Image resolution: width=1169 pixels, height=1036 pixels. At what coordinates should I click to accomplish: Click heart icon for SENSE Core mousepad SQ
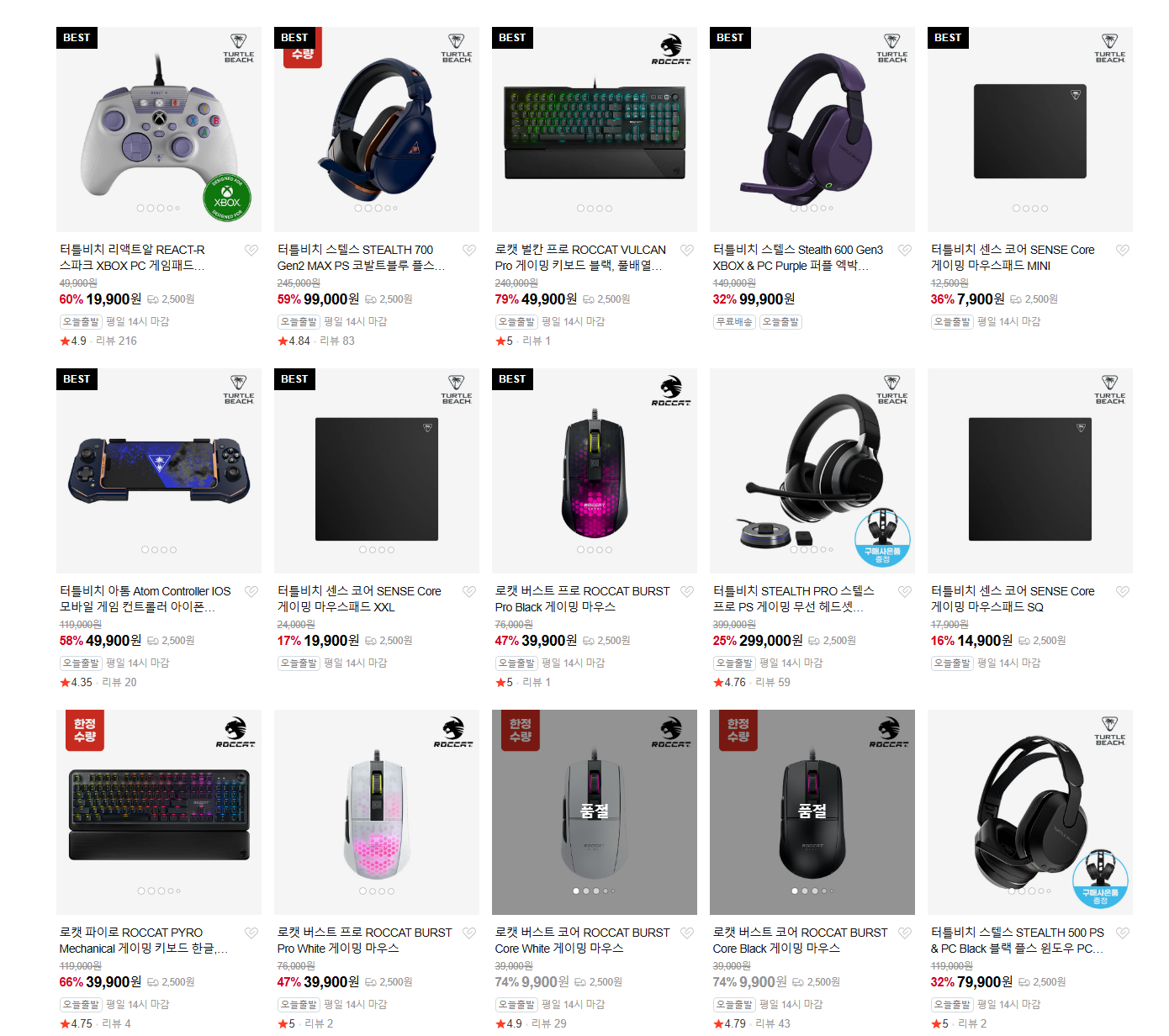pos(1122,591)
